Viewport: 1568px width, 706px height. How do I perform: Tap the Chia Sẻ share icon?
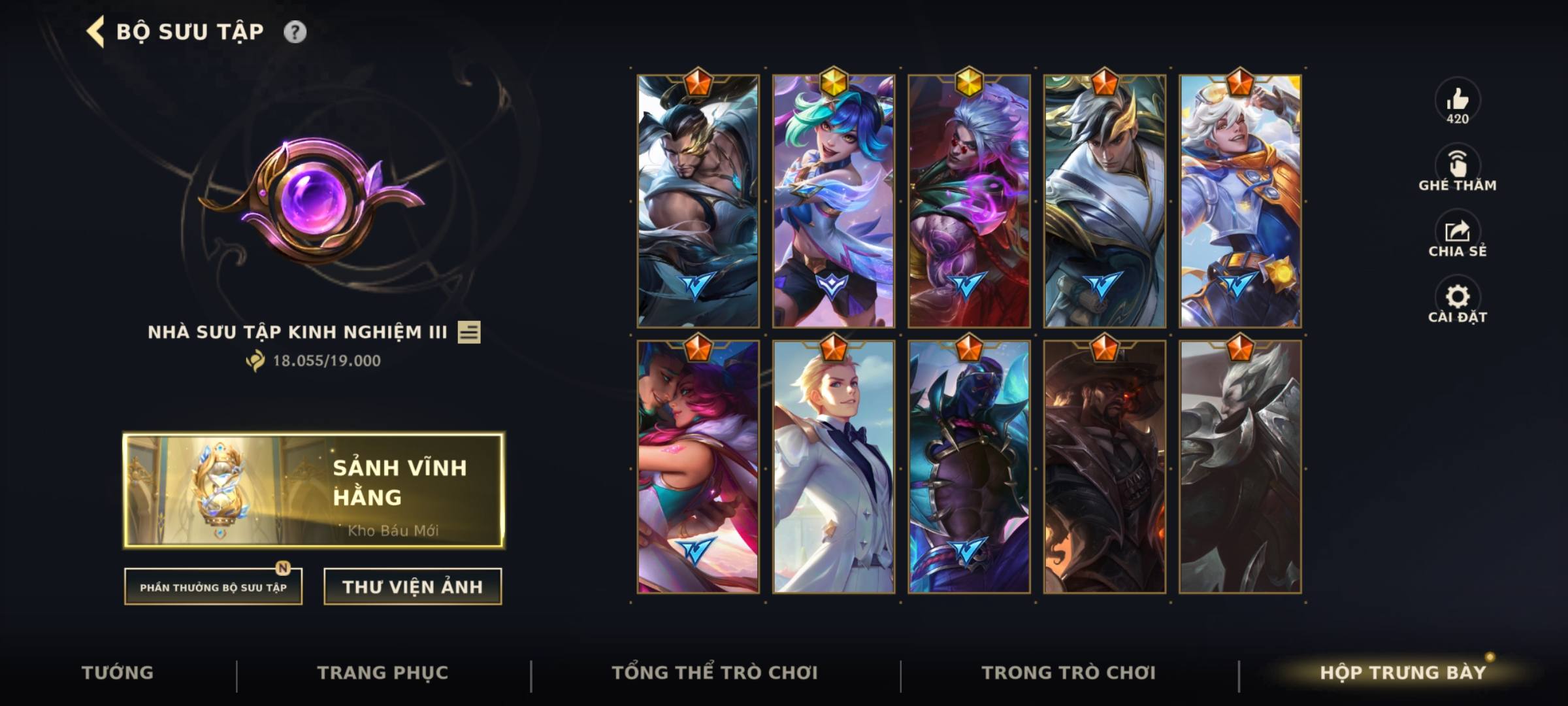(1457, 235)
